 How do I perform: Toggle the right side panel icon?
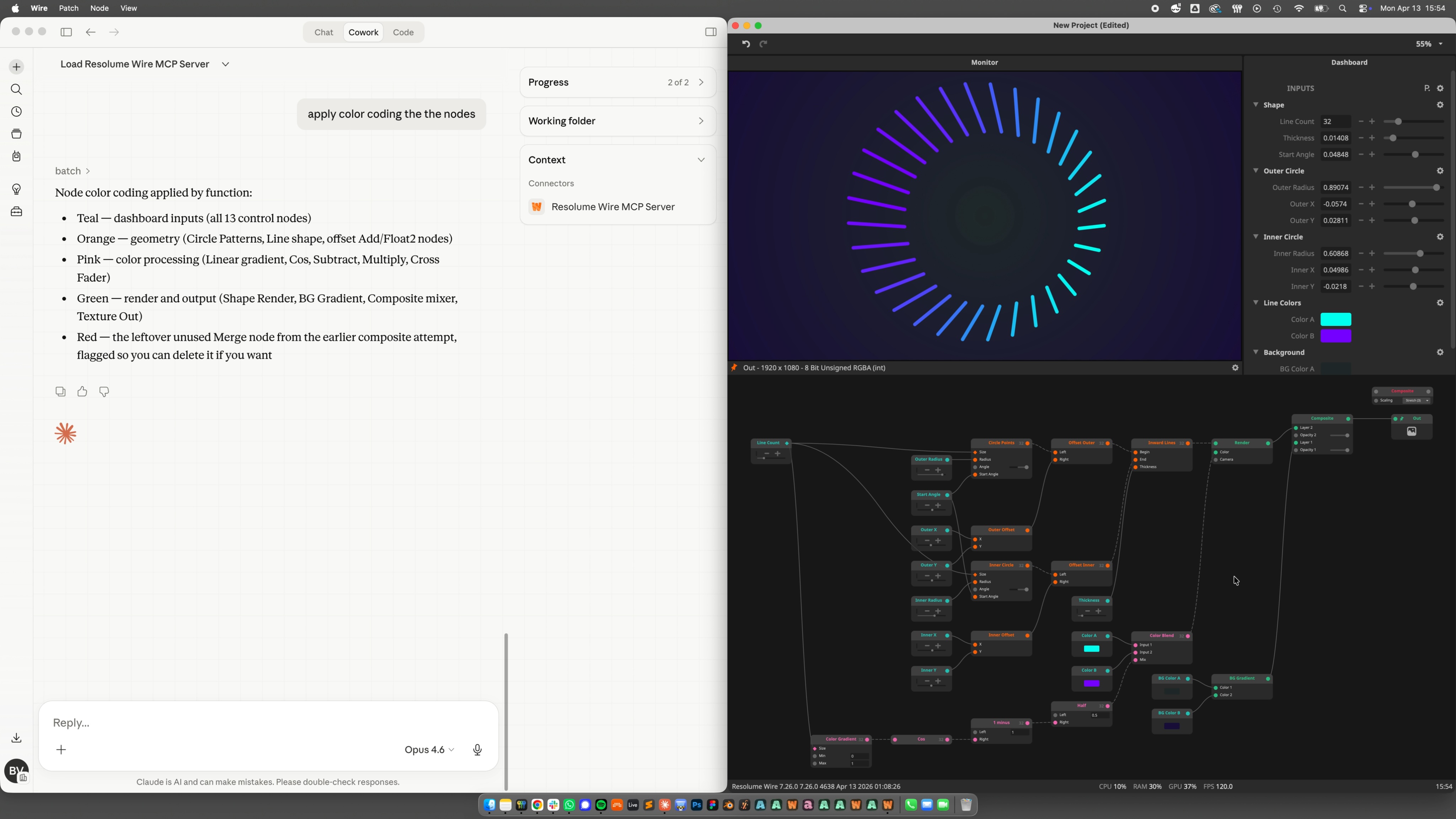711,32
